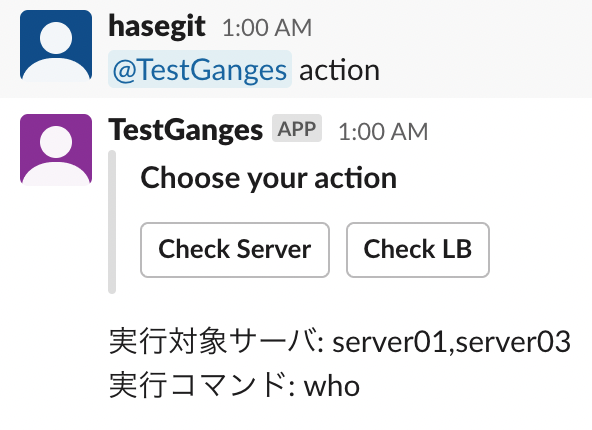The width and height of the screenshot is (592, 430).
Task: Click the Check Server button
Action: (x=235, y=250)
